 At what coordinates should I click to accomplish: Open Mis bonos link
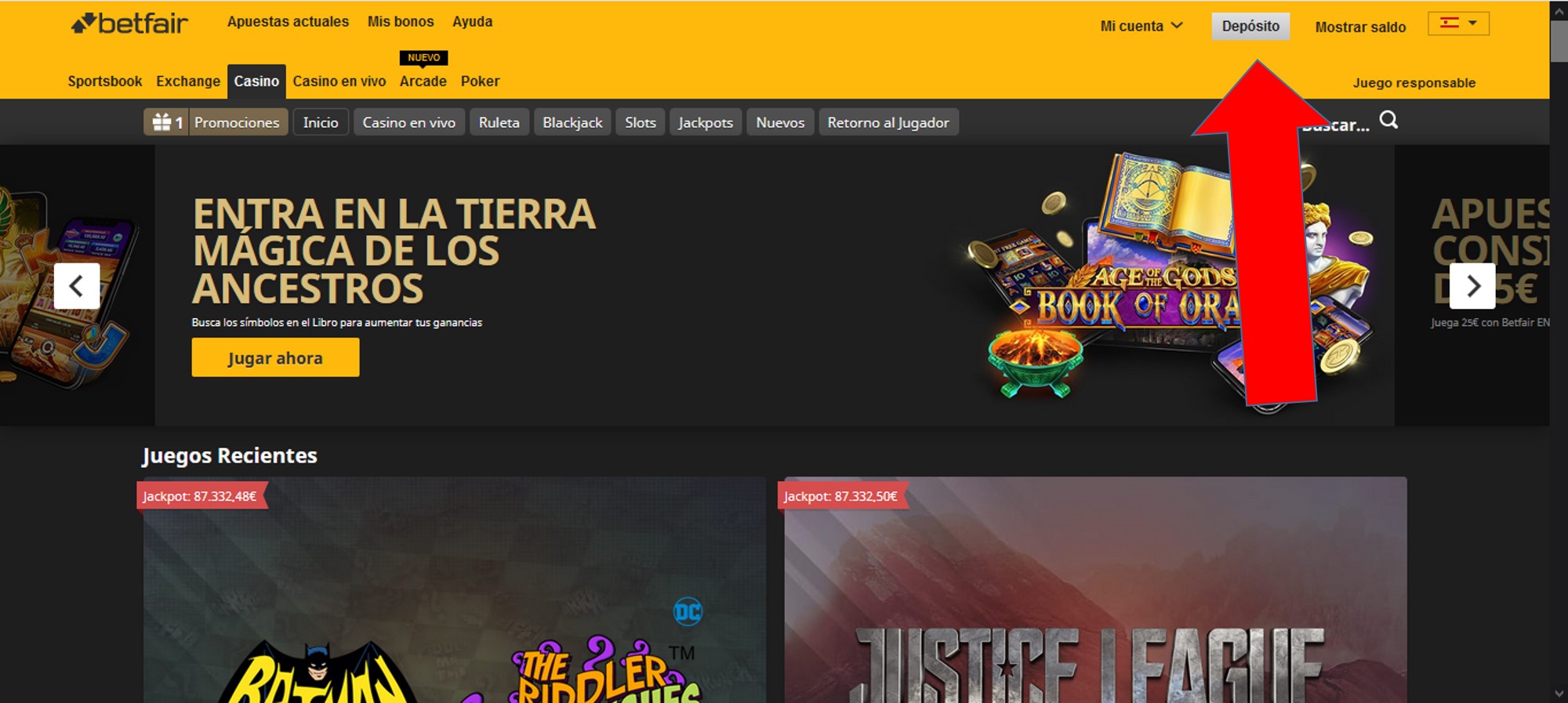401,22
